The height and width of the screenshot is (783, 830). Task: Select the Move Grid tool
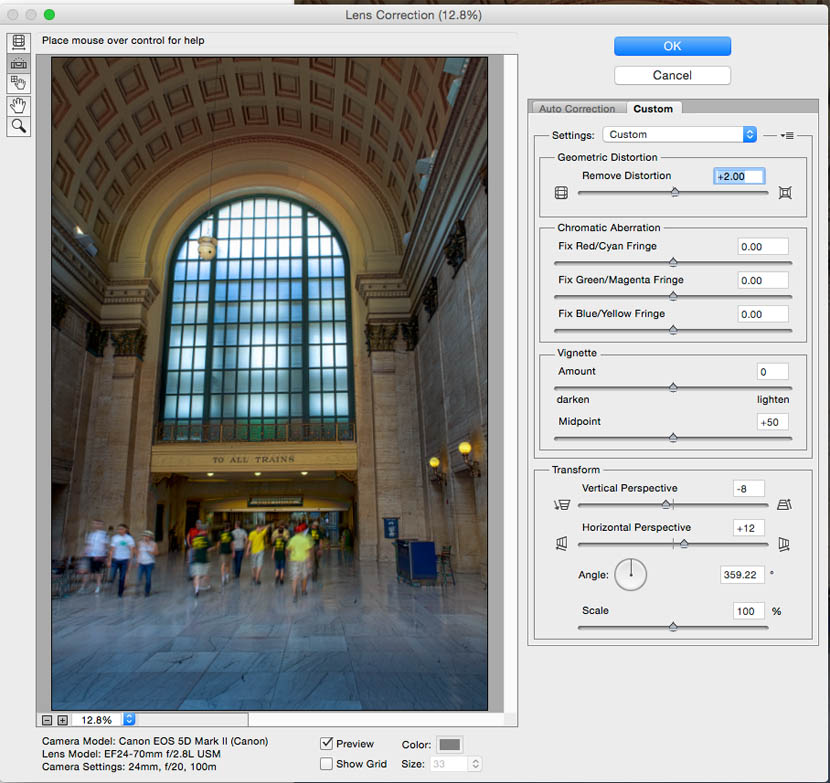point(18,83)
